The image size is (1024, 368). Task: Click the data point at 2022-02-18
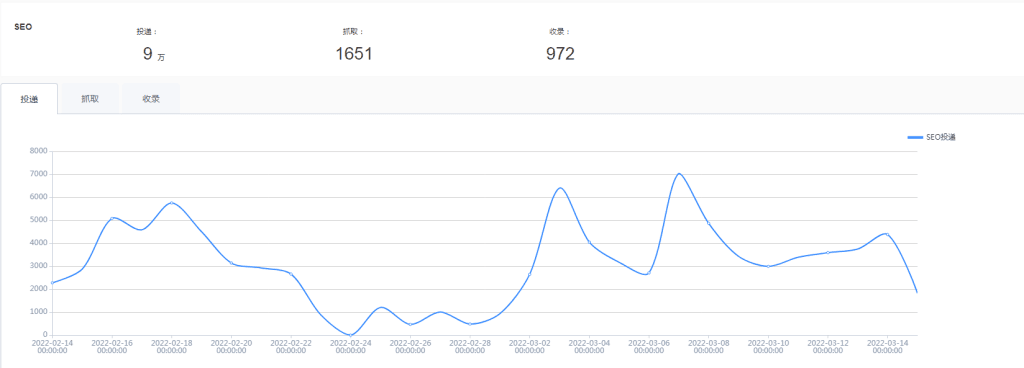[172, 203]
